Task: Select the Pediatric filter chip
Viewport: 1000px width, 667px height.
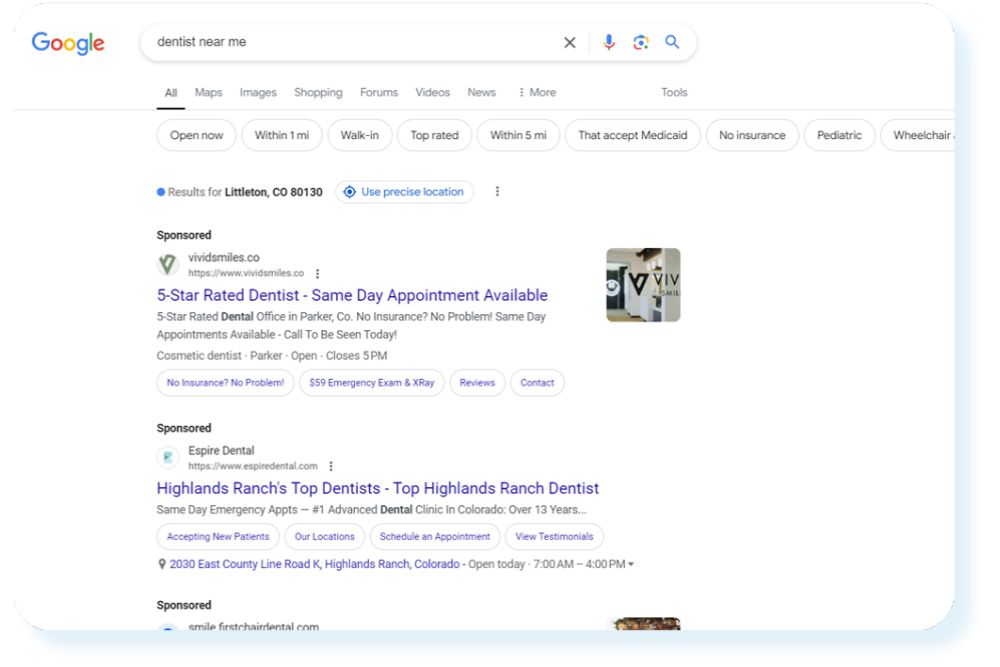Action: click(839, 135)
